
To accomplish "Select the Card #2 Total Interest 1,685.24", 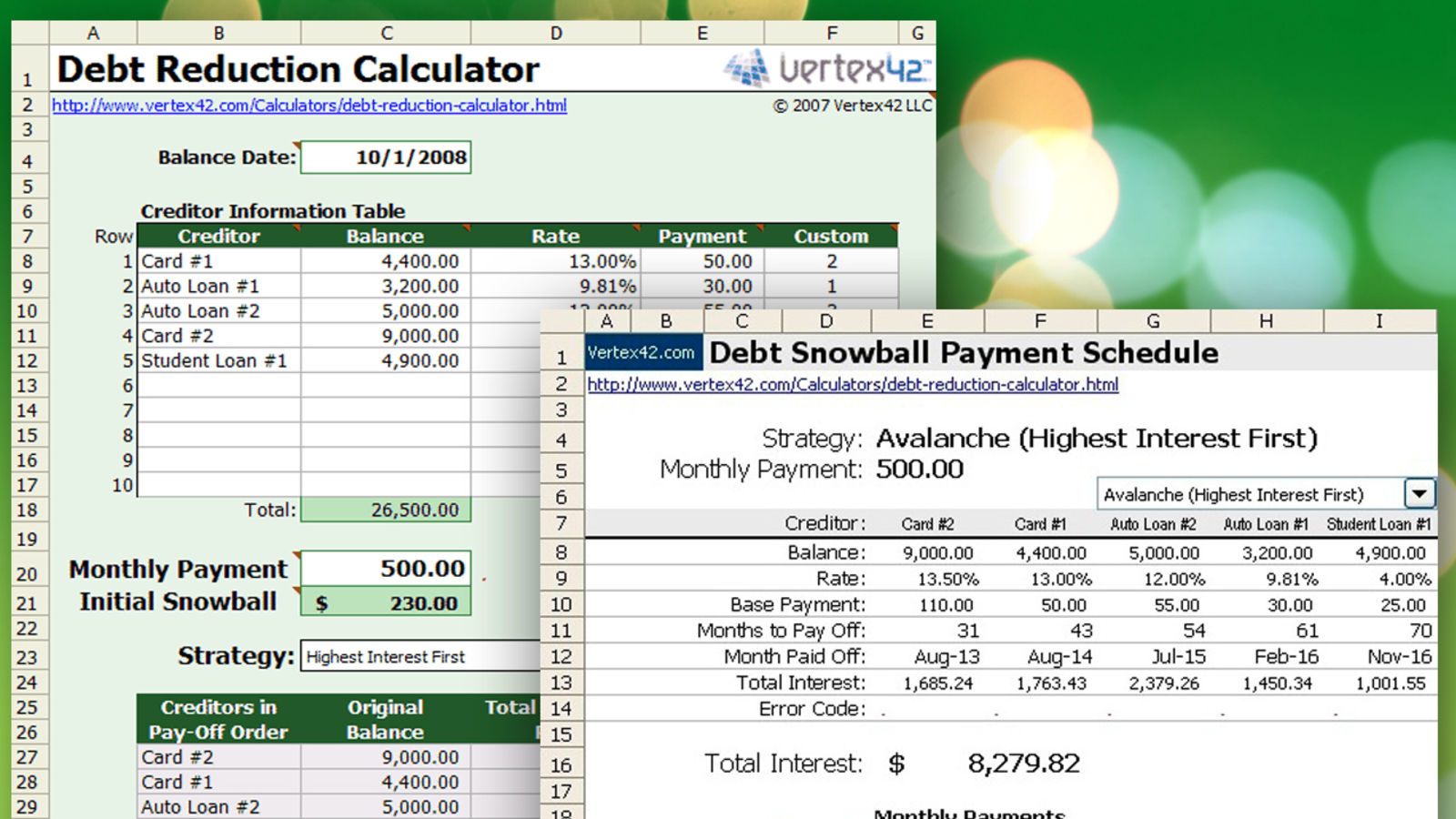I will [x=937, y=683].
